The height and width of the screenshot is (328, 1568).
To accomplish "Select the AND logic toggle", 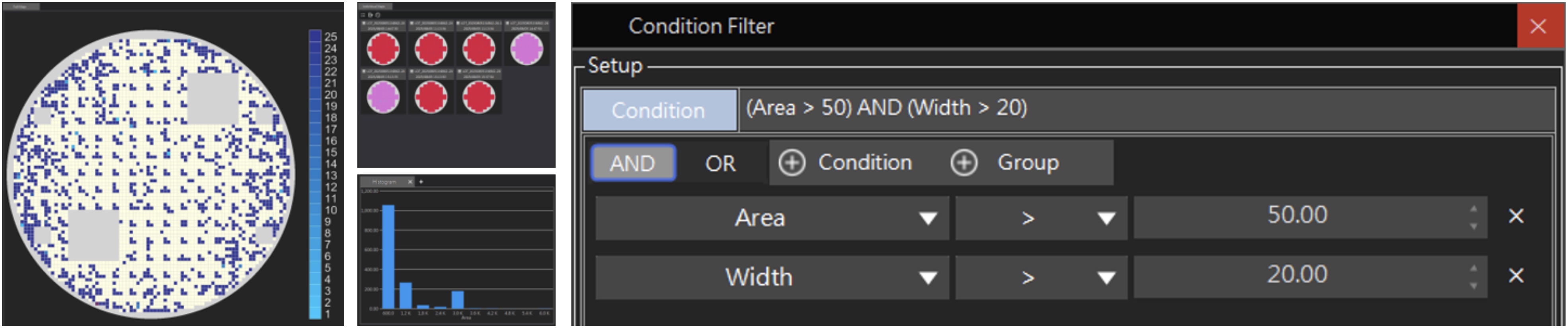I will [632, 163].
